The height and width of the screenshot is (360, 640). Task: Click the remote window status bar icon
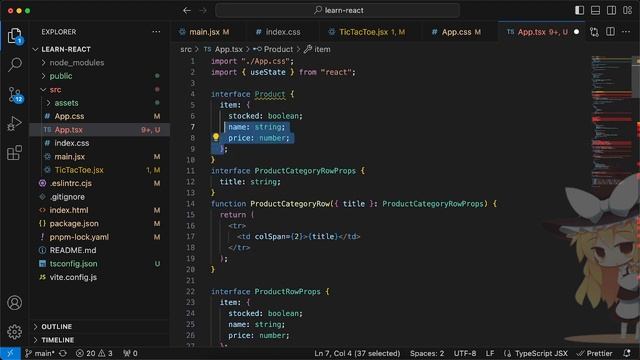tap(10, 353)
